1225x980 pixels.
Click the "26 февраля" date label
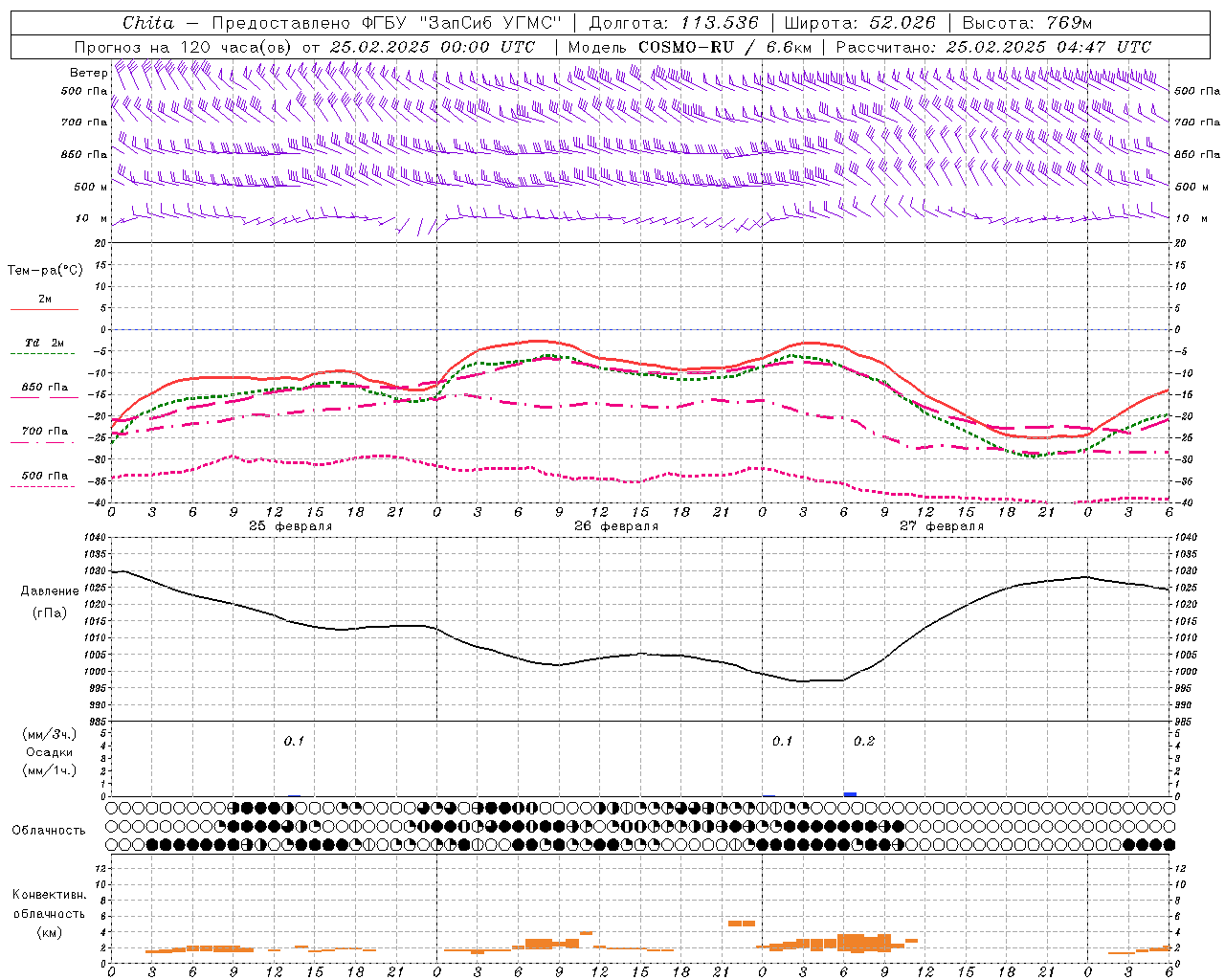click(x=616, y=526)
